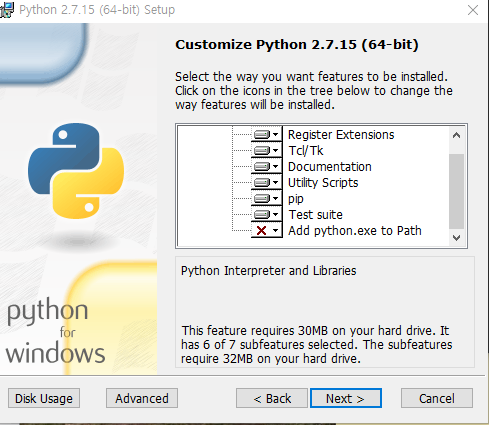
Task: Go back with the Back button
Action: [272, 398]
